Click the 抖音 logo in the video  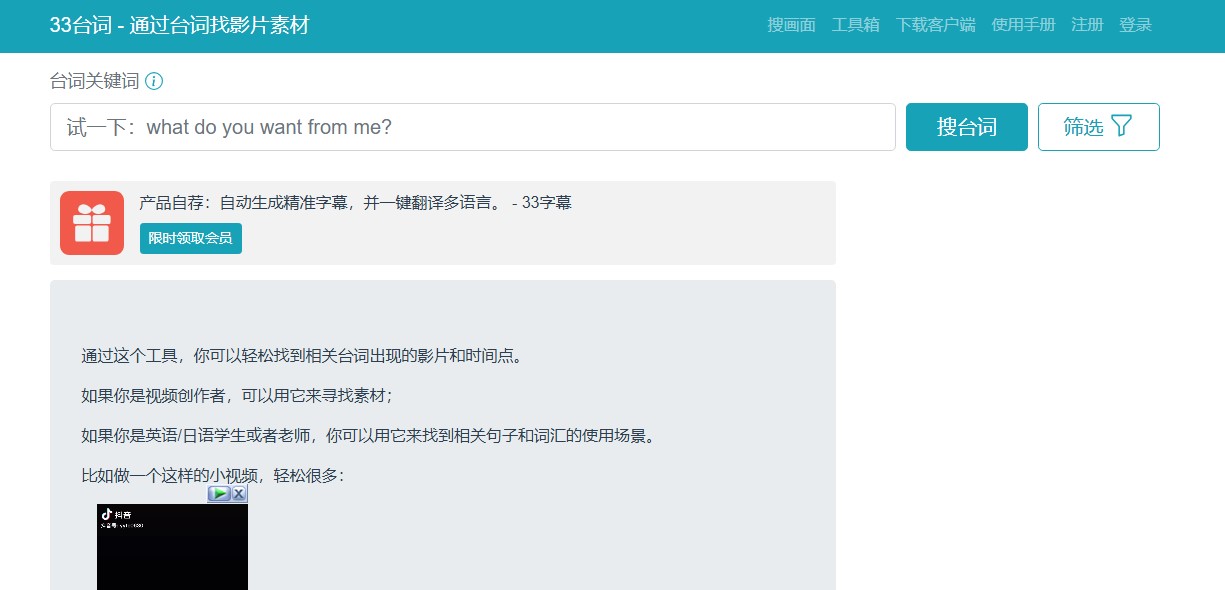(x=107, y=514)
